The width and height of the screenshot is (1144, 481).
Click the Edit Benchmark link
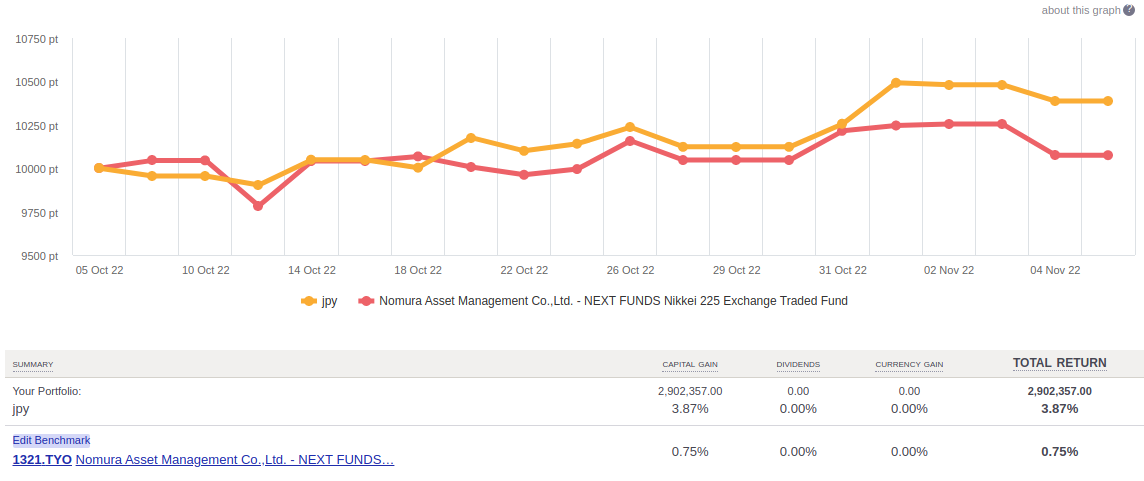pos(51,440)
